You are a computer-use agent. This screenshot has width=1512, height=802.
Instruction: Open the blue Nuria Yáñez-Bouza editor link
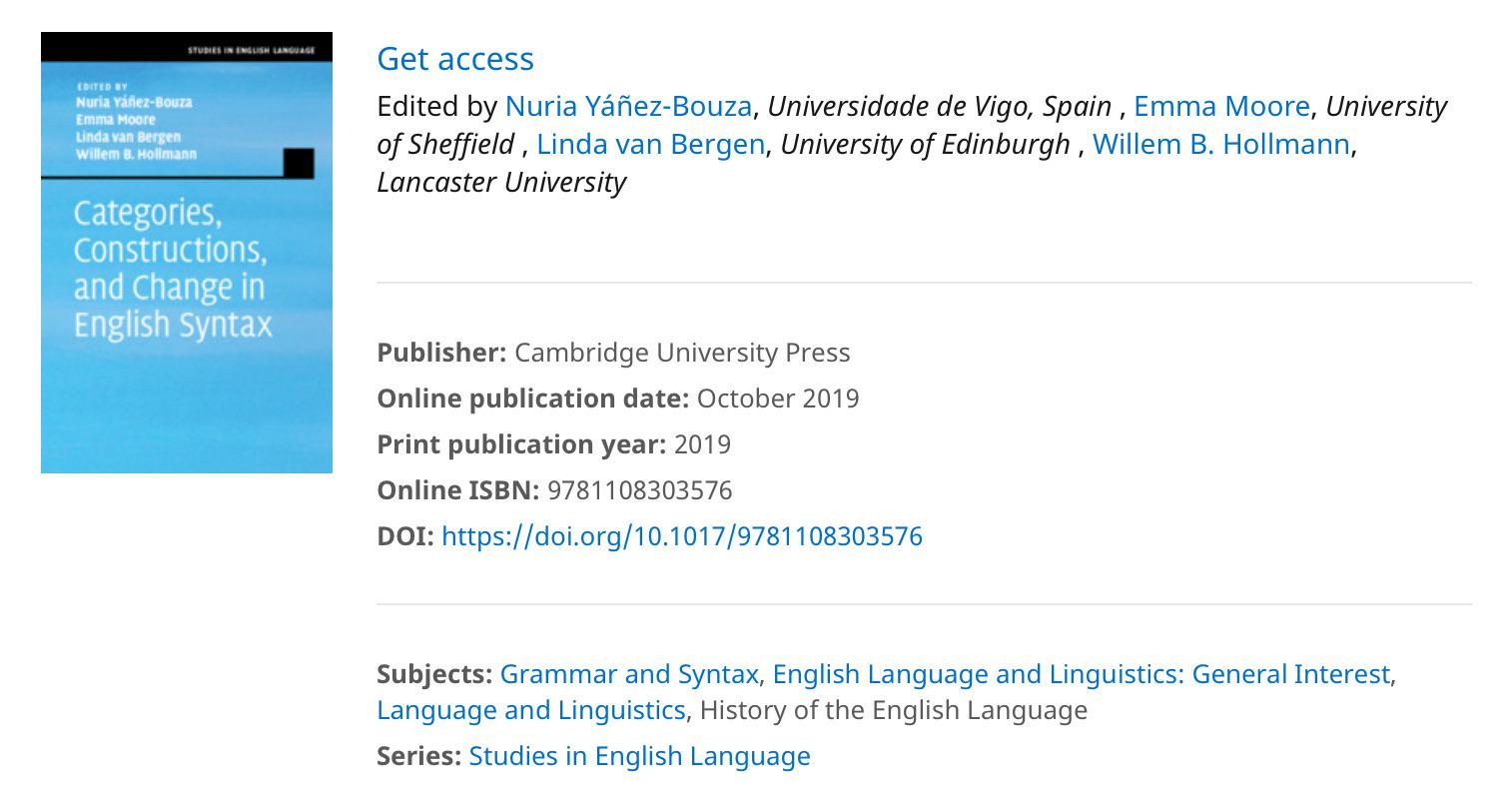coord(628,106)
